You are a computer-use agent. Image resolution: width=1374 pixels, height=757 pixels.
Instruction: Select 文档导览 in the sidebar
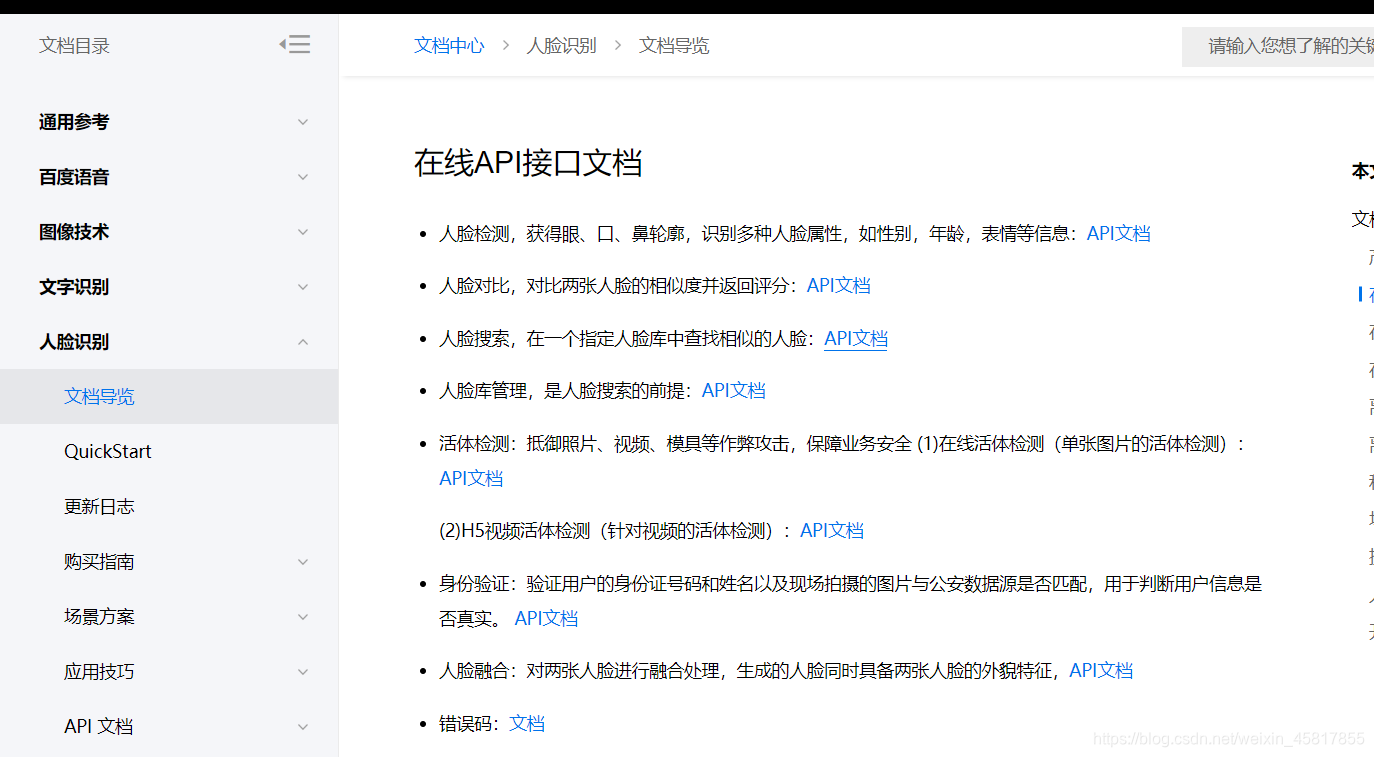coord(100,396)
